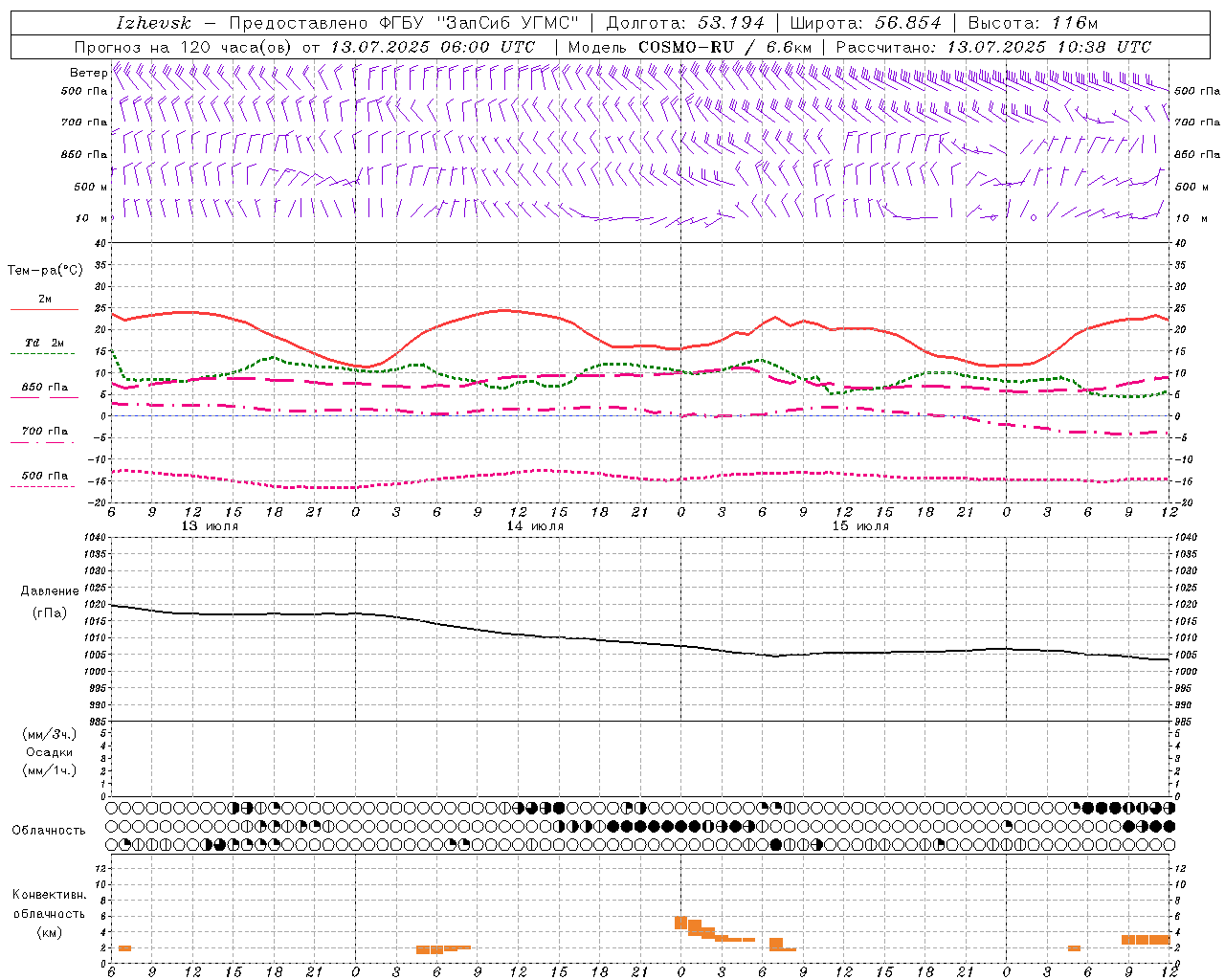The image size is (1225, 980).
Task: Click the '700 гПа' temperature legend entry
Action: click(x=45, y=431)
